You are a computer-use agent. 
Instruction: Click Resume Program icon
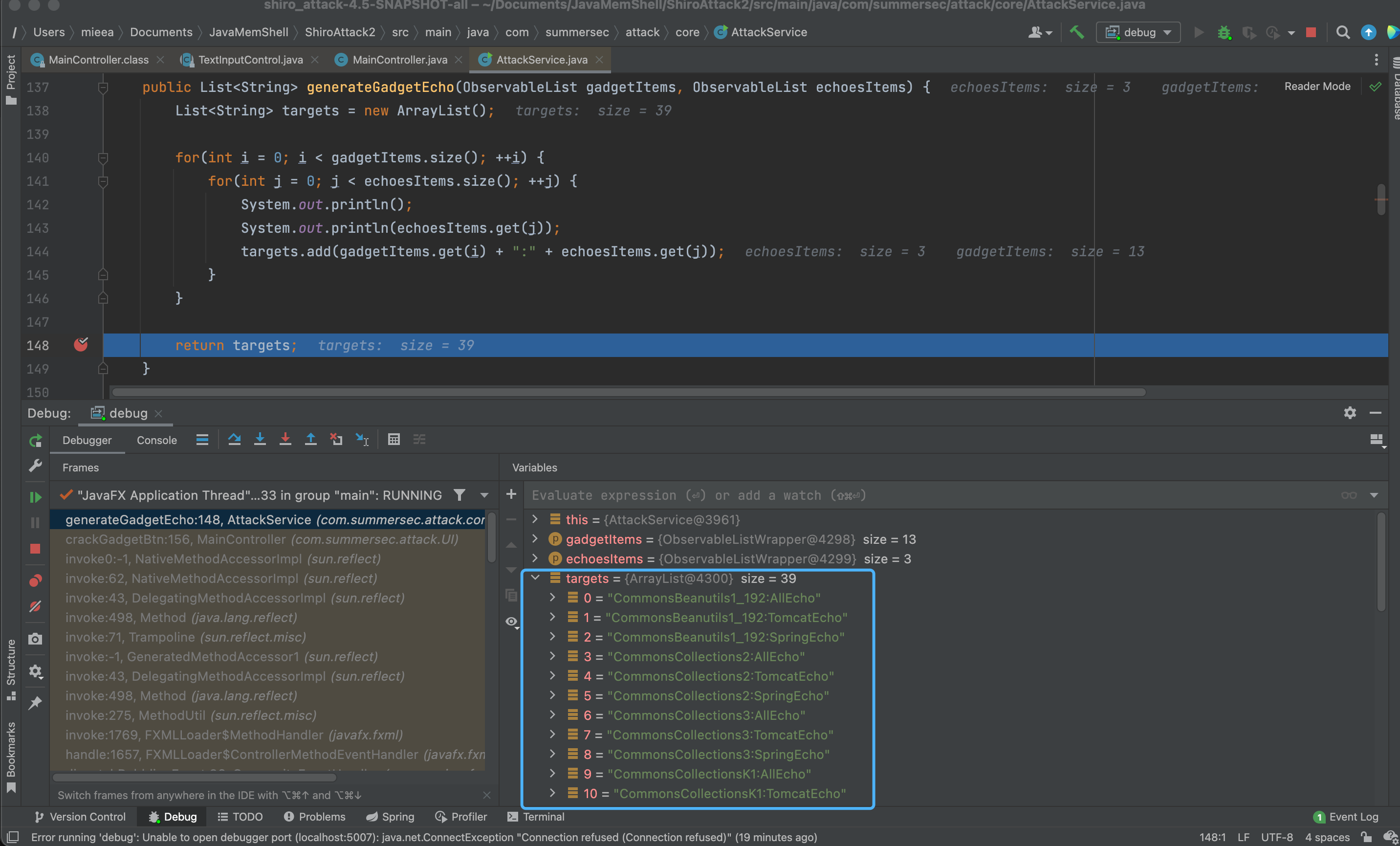point(35,497)
